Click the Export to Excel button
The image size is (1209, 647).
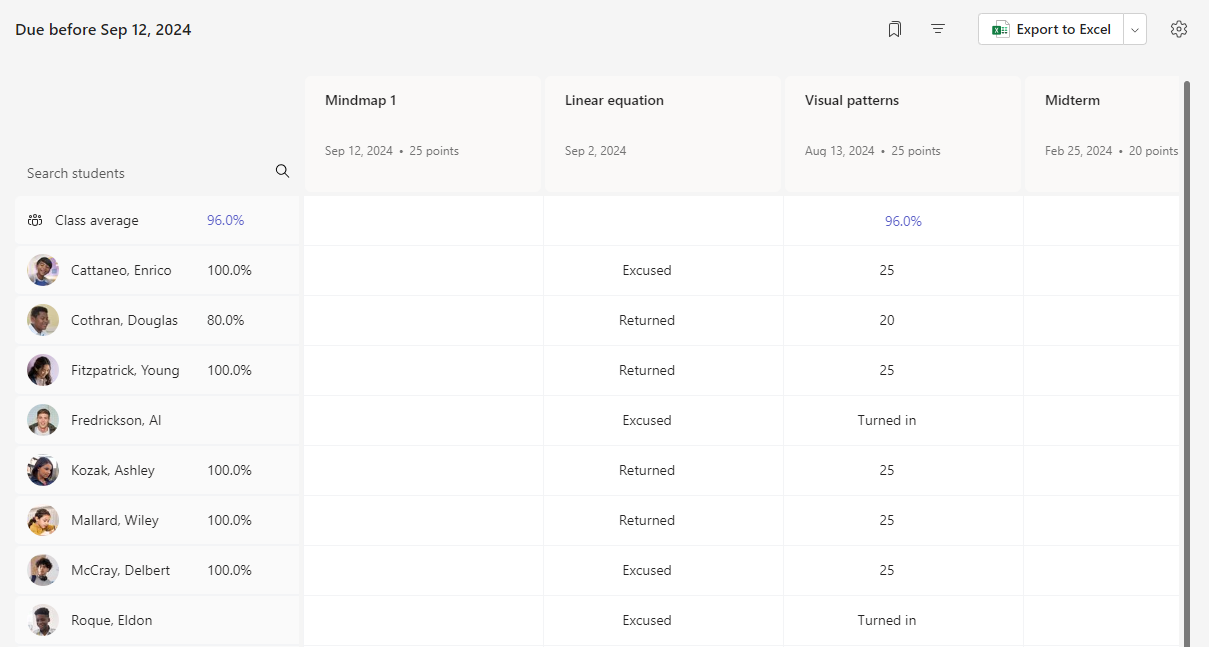tap(1051, 30)
